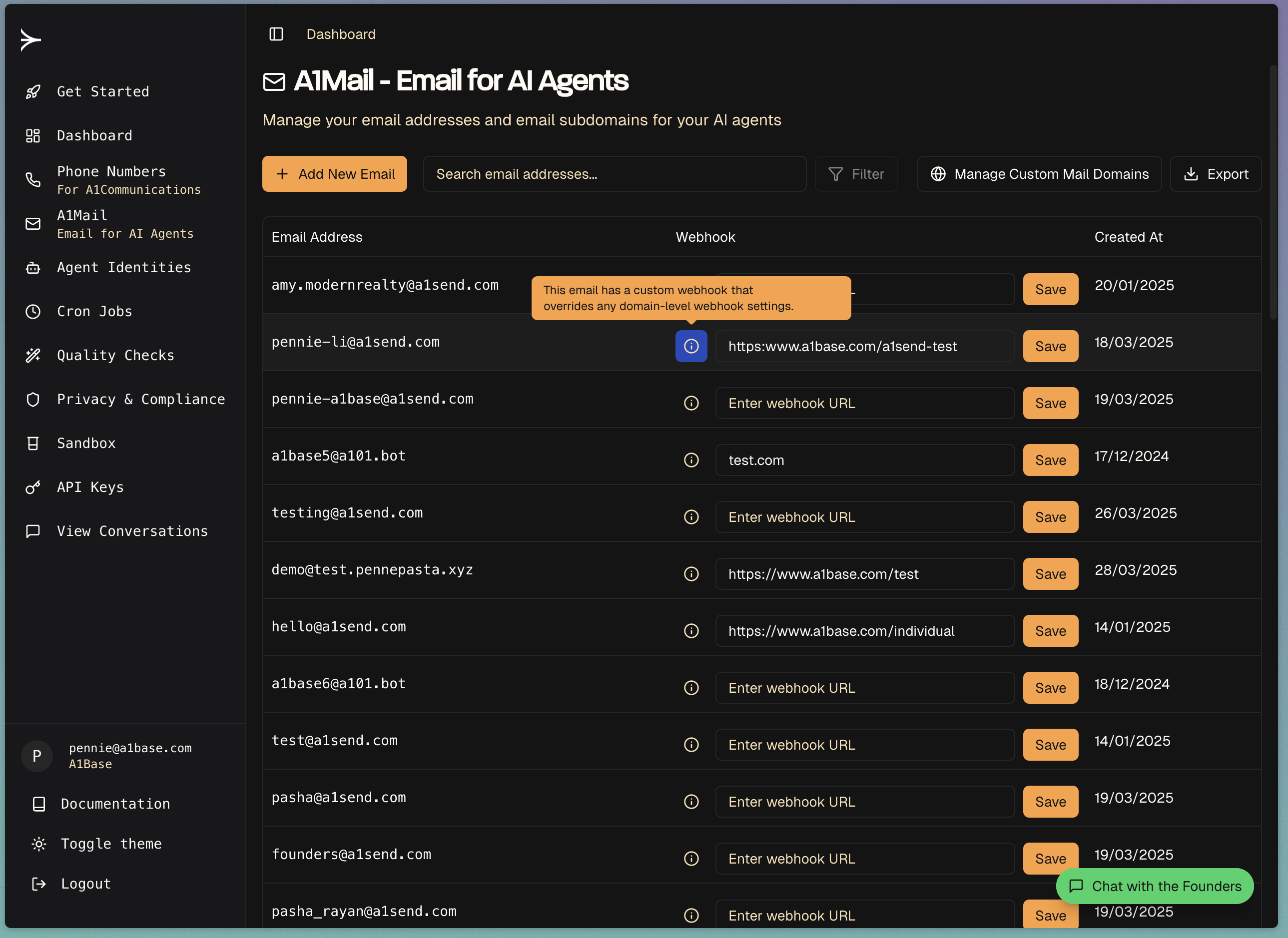
Task: Save webhook for amy.modernrealty@a1send.com
Action: click(x=1051, y=289)
